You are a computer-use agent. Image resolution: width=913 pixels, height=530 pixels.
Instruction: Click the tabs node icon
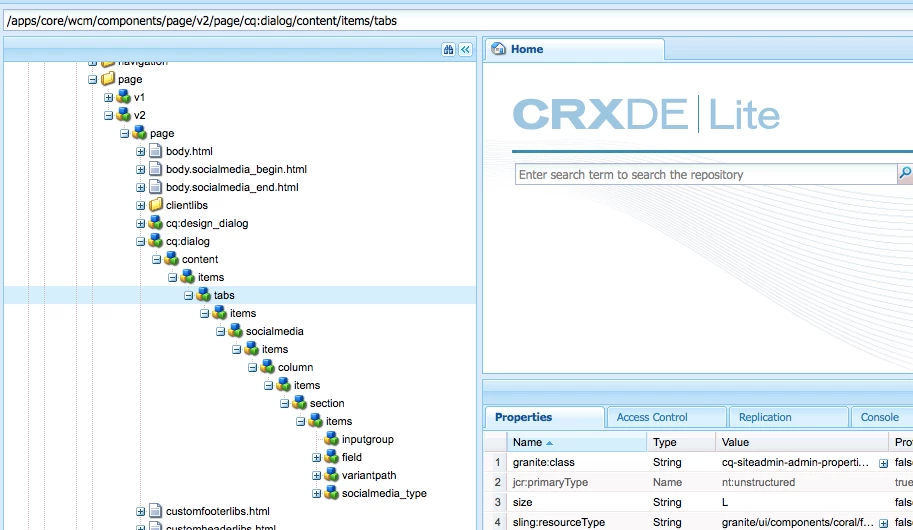203,295
